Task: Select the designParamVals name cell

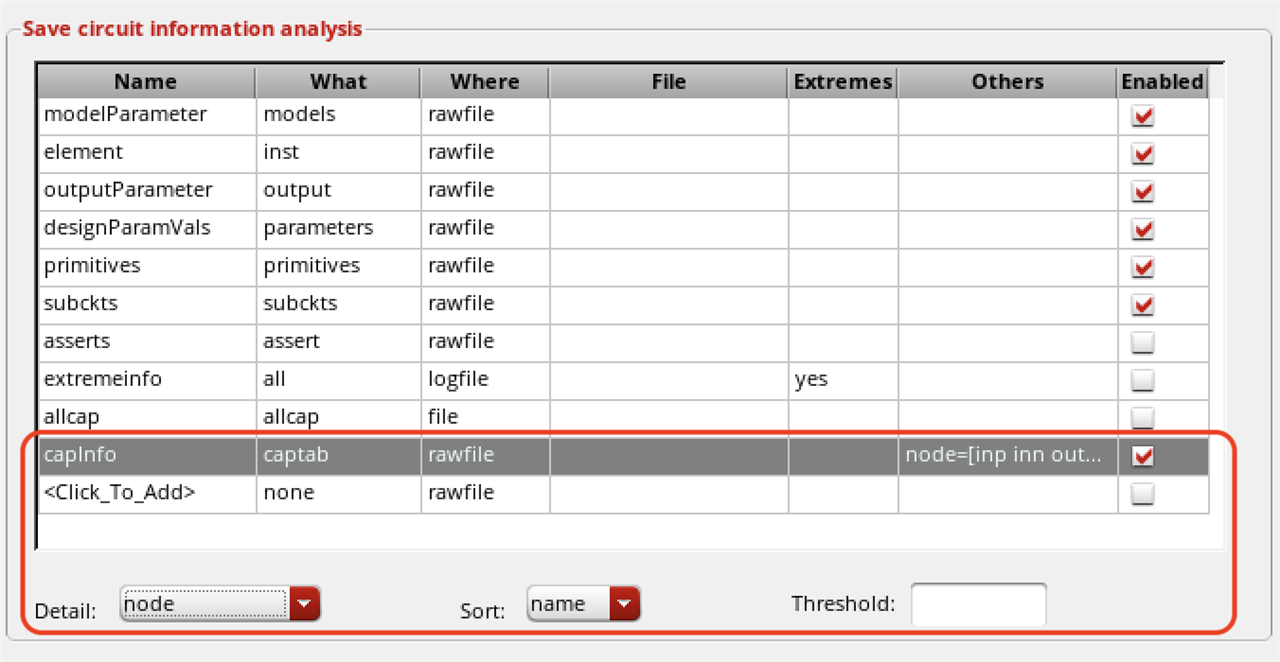Action: (x=147, y=229)
